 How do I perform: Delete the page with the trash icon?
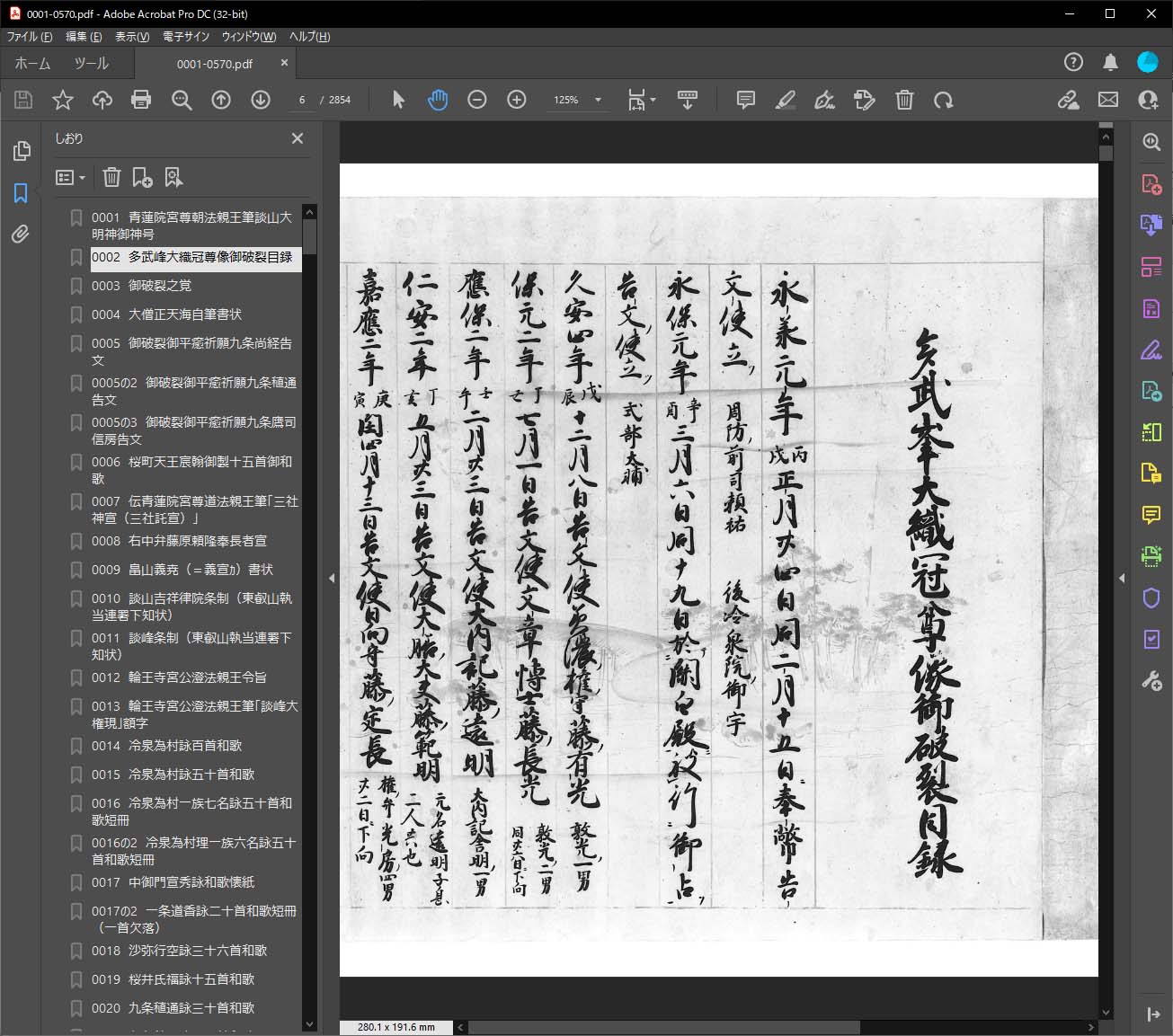point(904,100)
